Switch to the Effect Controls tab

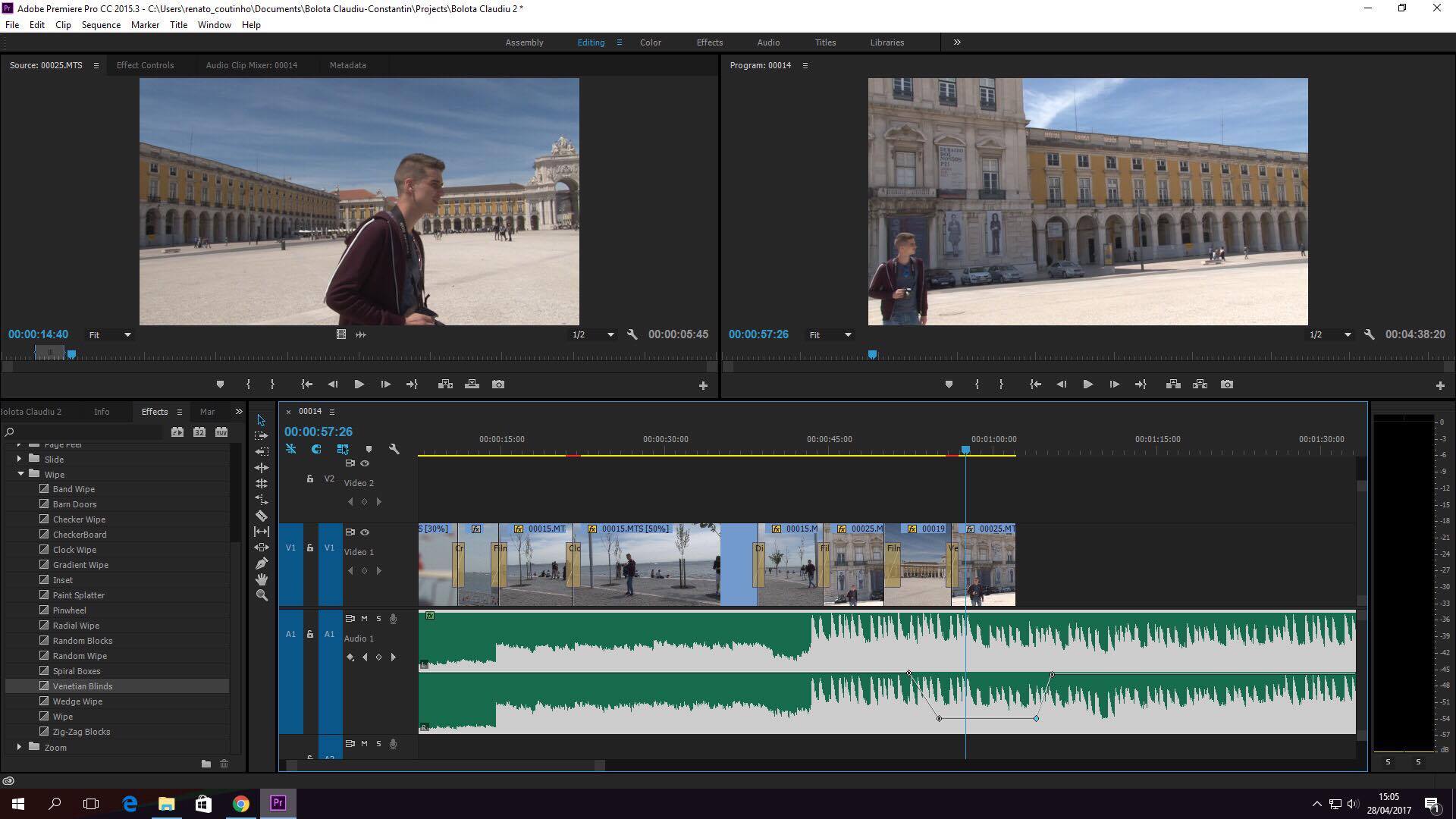click(x=145, y=65)
